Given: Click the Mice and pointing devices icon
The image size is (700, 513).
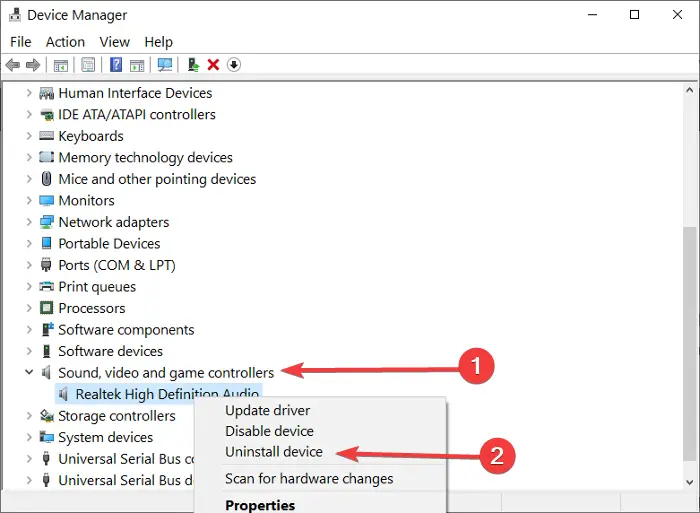Looking at the screenshot, I should [46, 179].
